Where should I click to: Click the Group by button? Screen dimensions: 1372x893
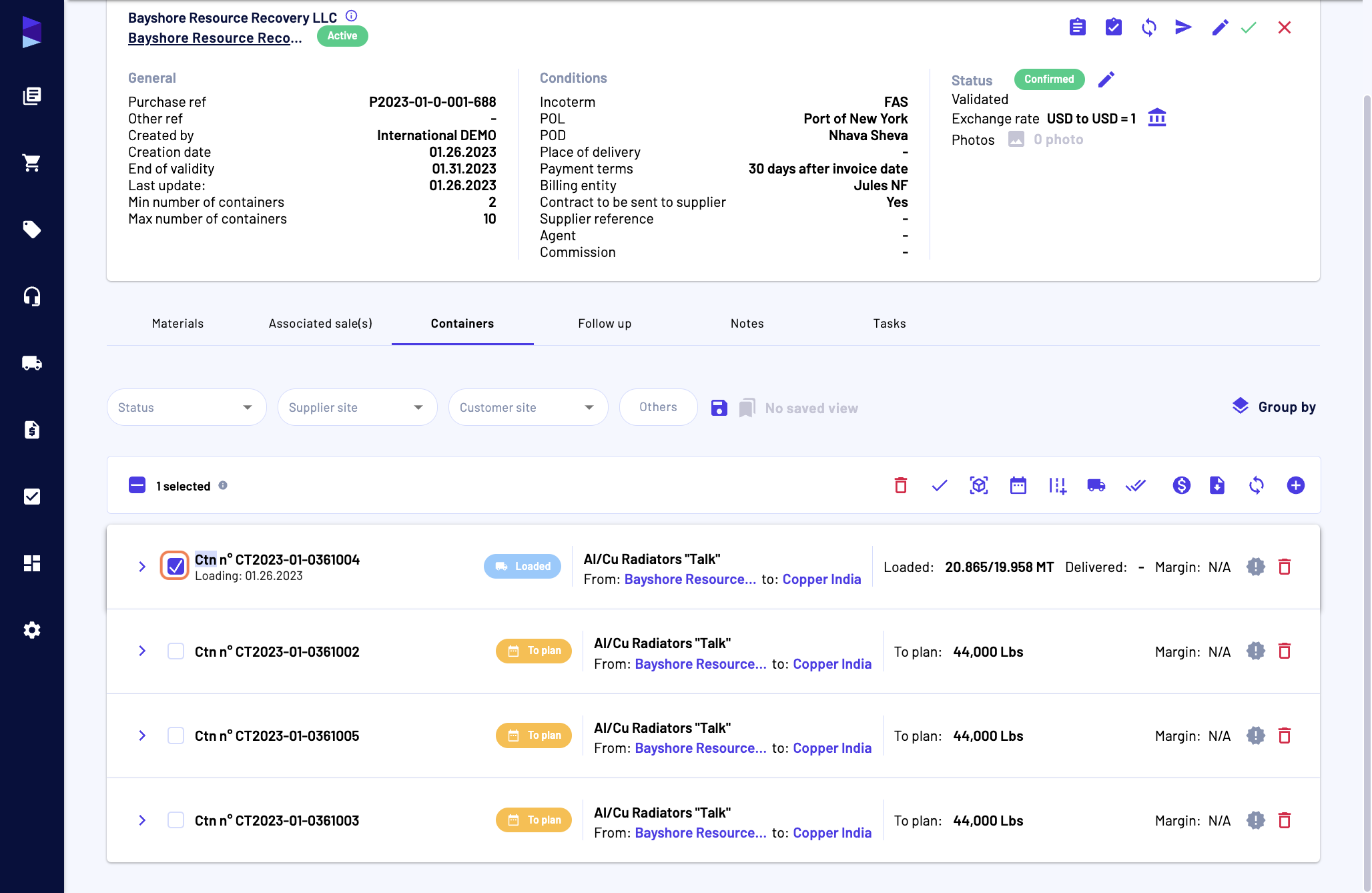click(1274, 407)
